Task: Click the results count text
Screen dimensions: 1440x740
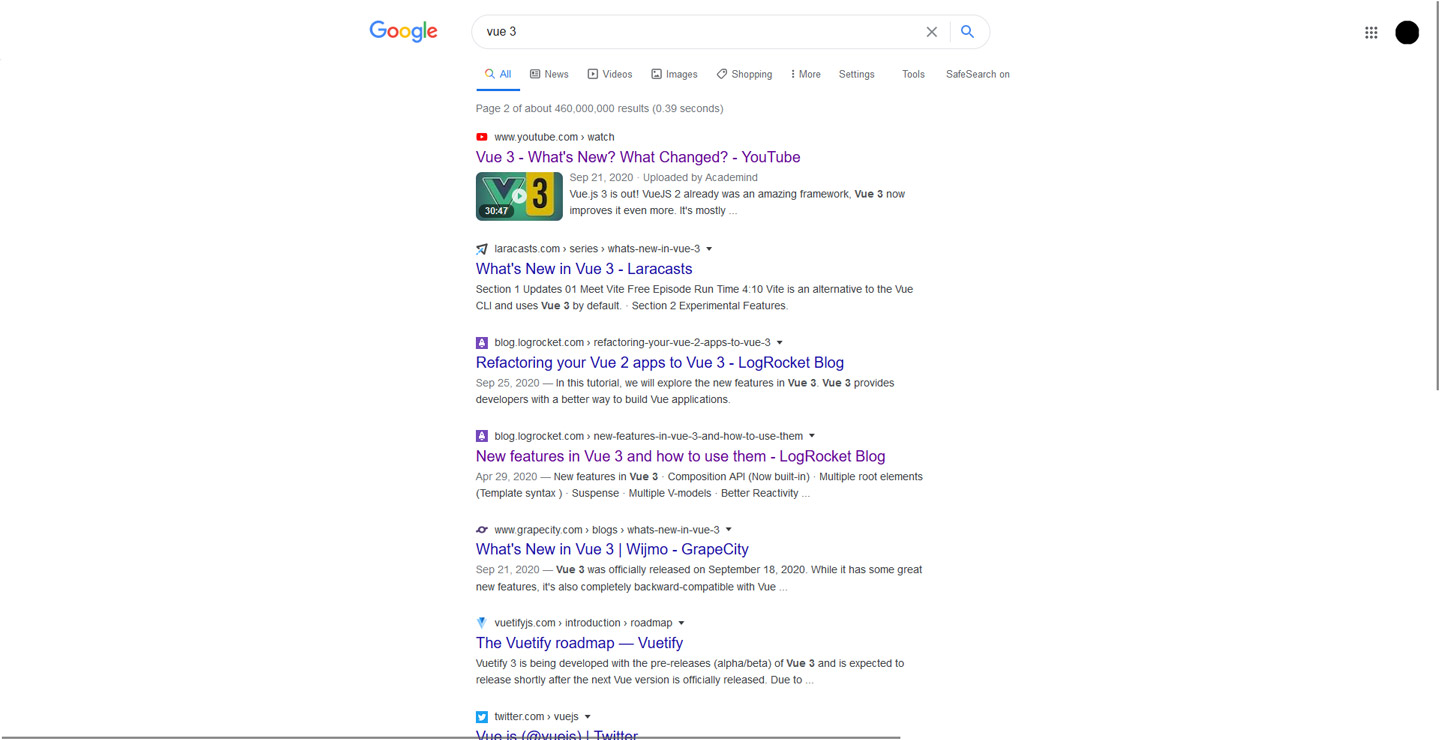Action: [x=599, y=108]
